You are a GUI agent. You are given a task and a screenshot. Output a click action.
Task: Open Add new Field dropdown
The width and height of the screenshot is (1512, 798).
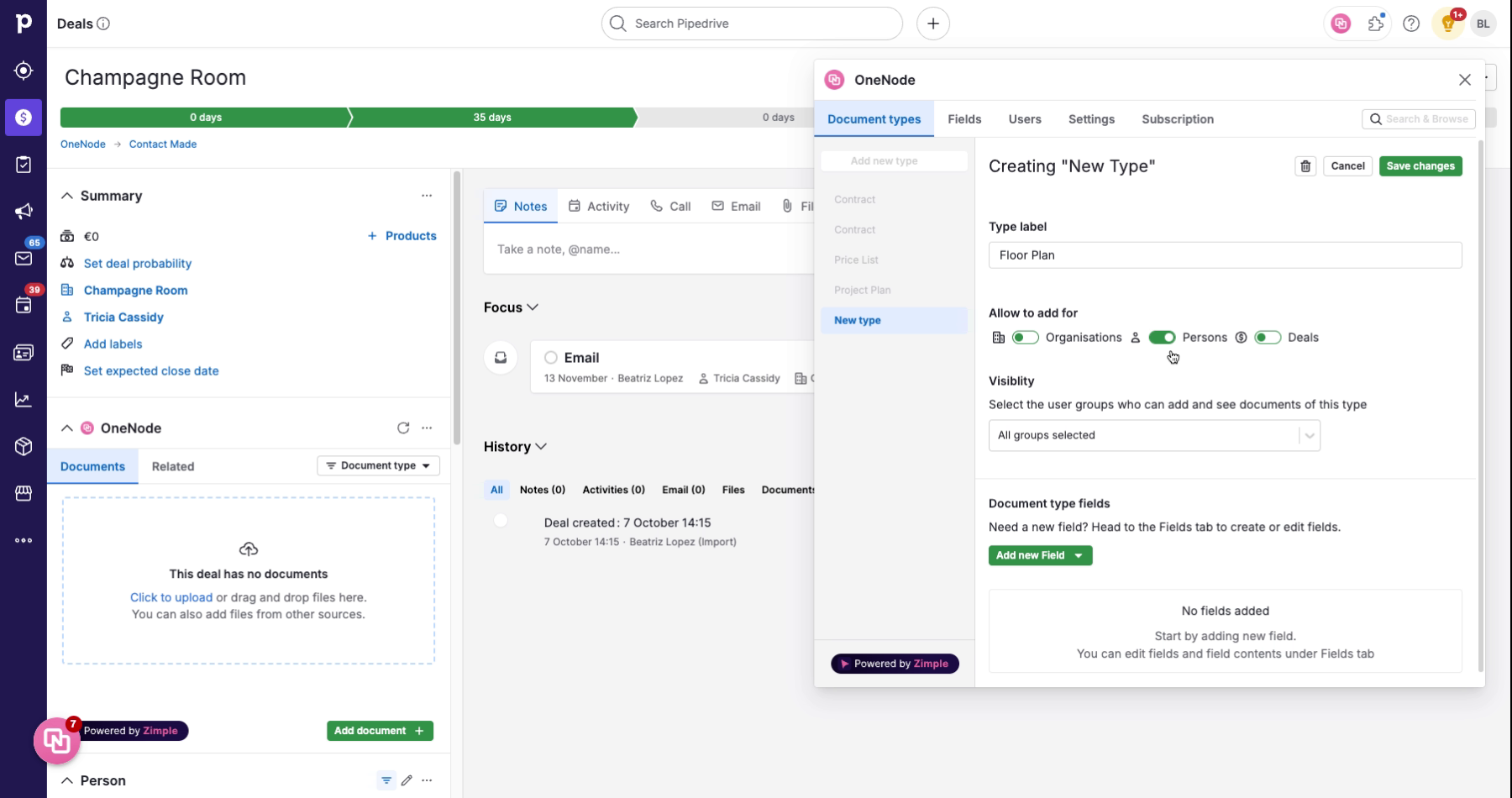(1040, 555)
